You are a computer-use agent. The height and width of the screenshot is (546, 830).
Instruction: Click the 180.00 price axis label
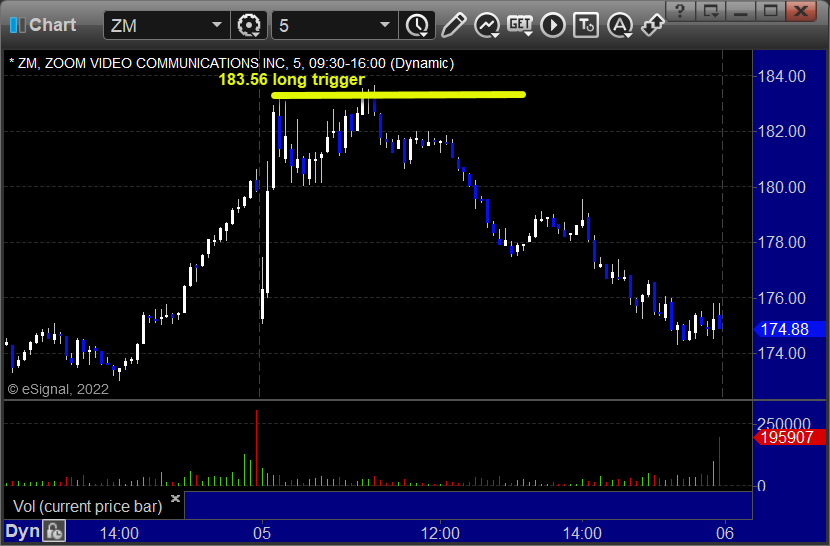pos(781,187)
